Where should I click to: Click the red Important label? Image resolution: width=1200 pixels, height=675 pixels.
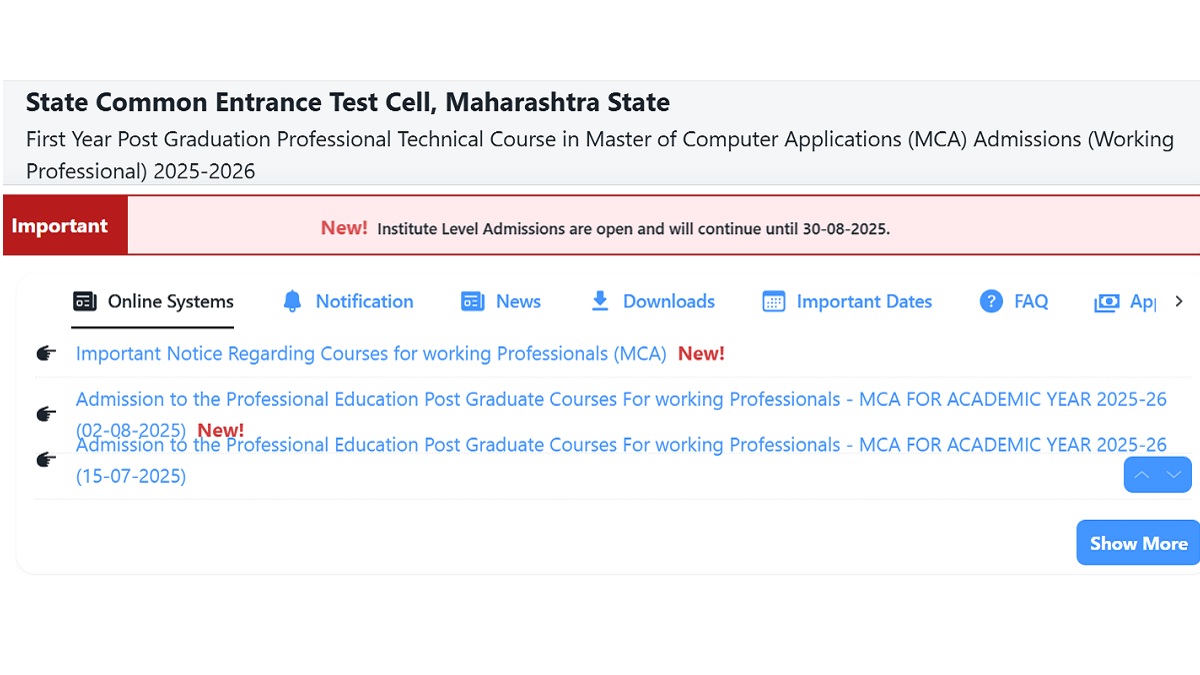tap(60, 226)
